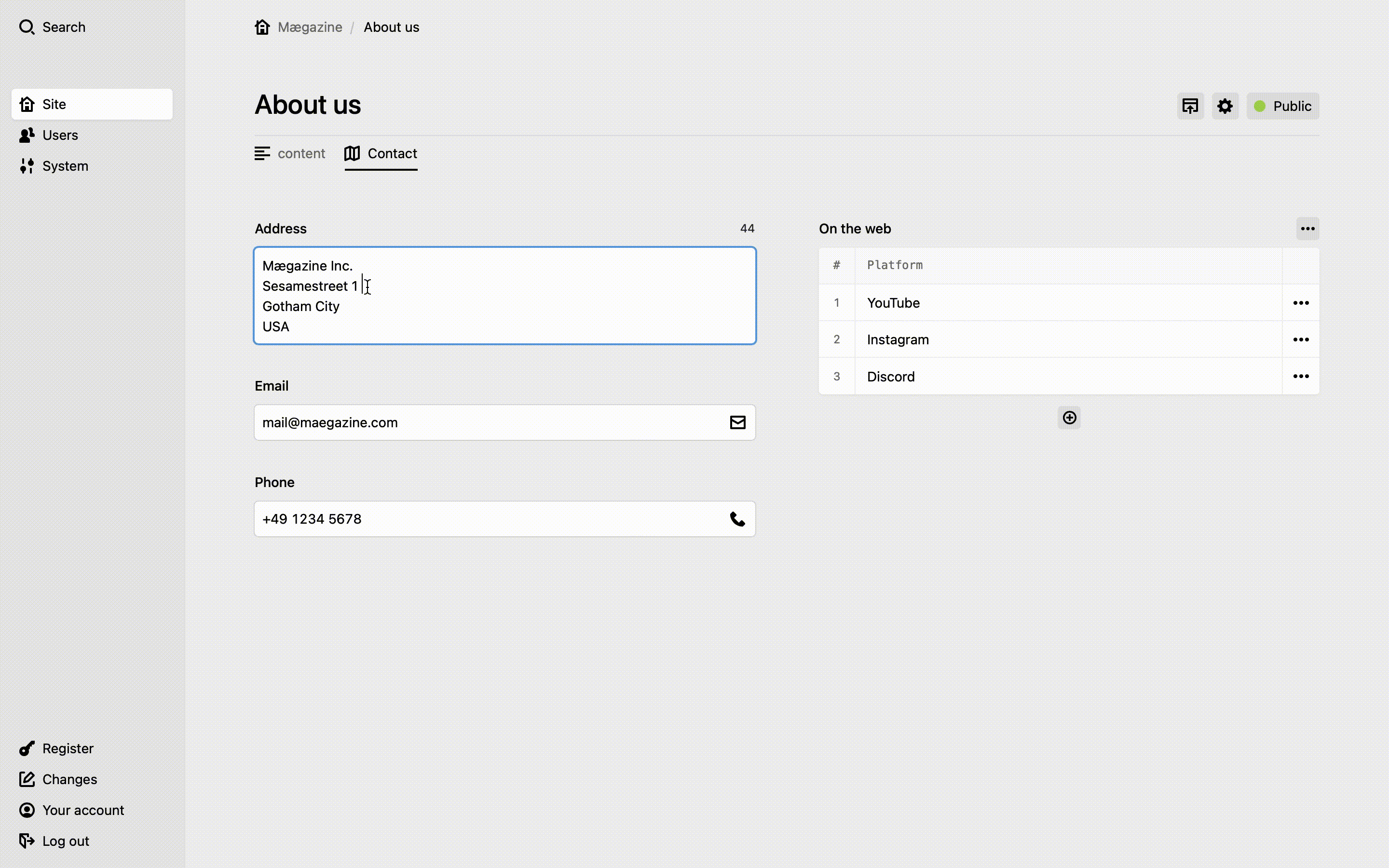Image resolution: width=1389 pixels, height=868 pixels.
Task: Add a new entry to On the web
Action: pyautogui.click(x=1069, y=417)
